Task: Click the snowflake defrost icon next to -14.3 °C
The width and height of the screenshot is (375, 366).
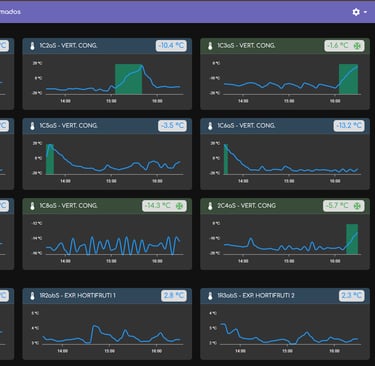Action: pos(179,206)
